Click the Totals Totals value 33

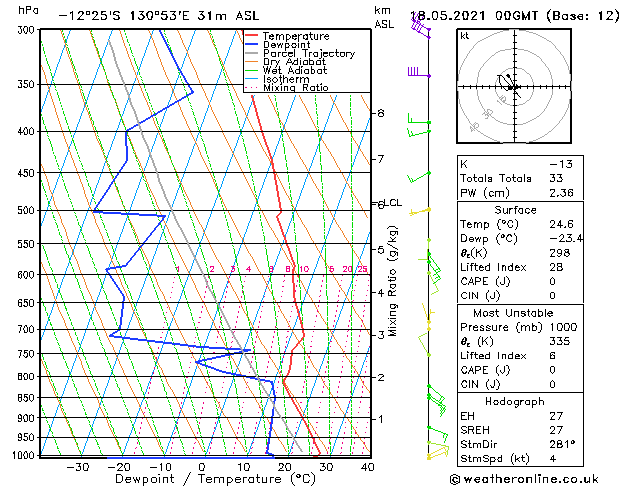[556, 178]
